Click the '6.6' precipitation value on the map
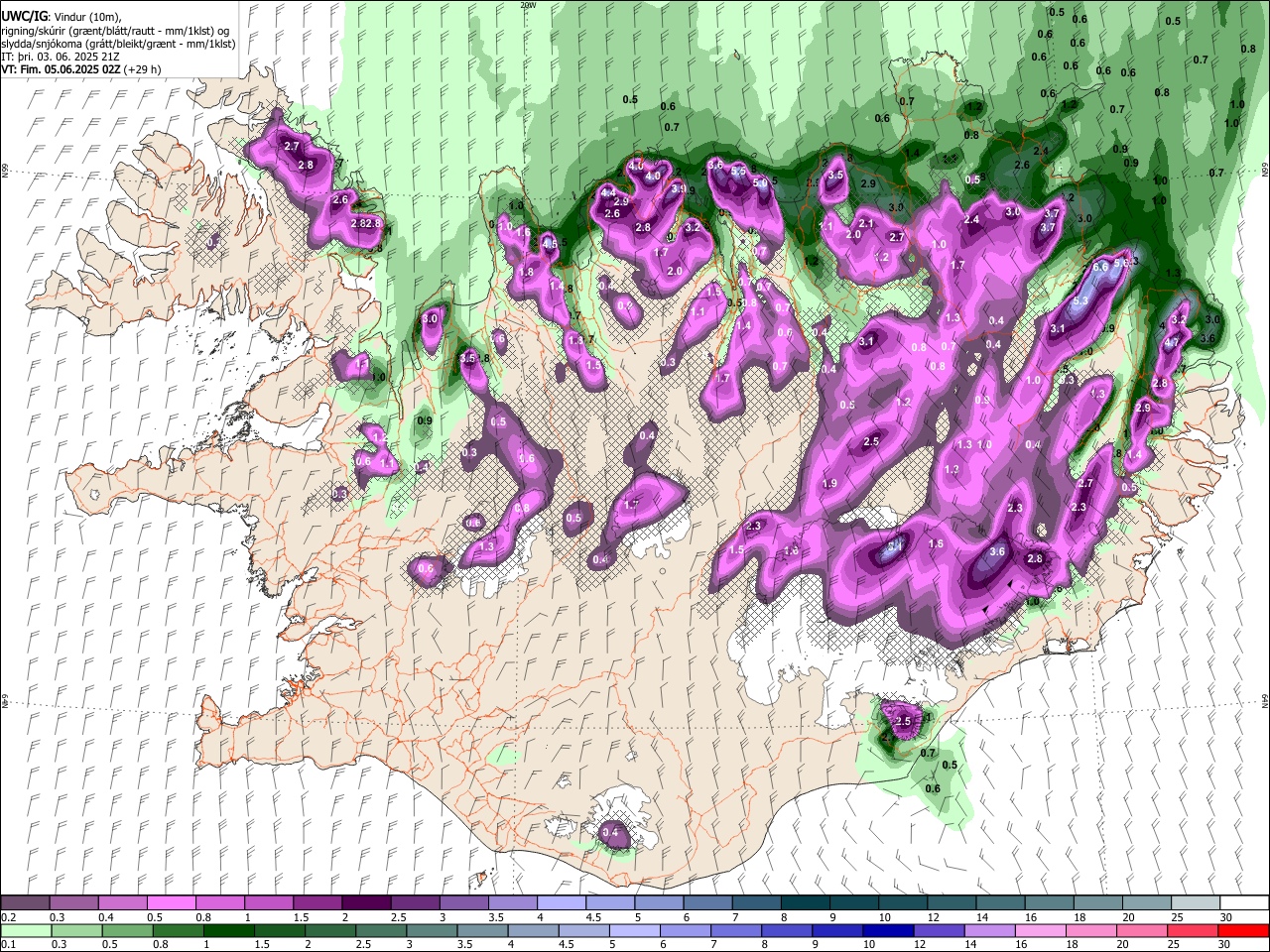This screenshot has height=952, width=1270. coord(1099,267)
